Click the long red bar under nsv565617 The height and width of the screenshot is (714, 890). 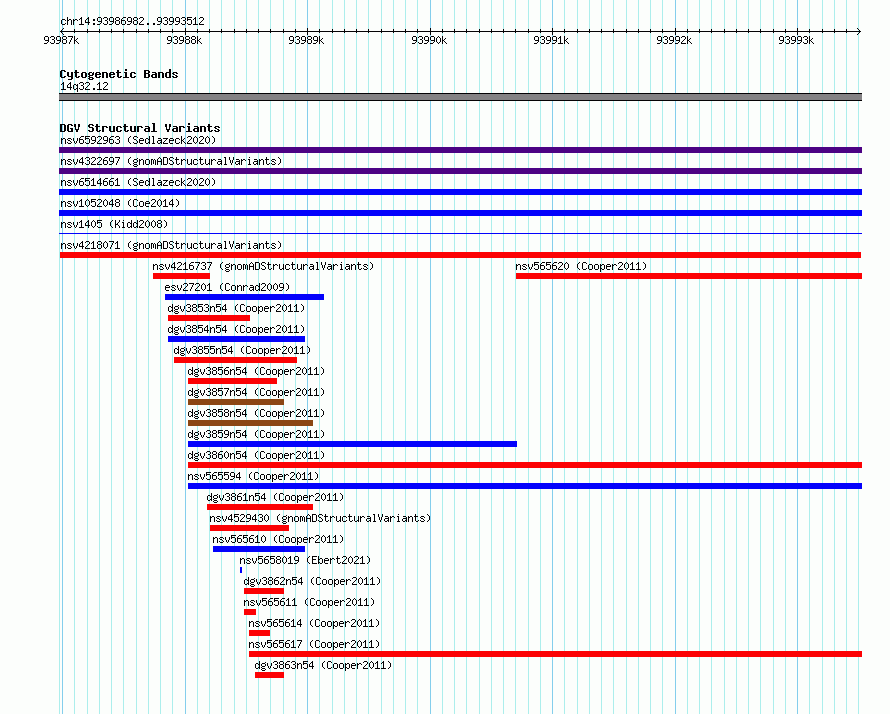click(555, 654)
